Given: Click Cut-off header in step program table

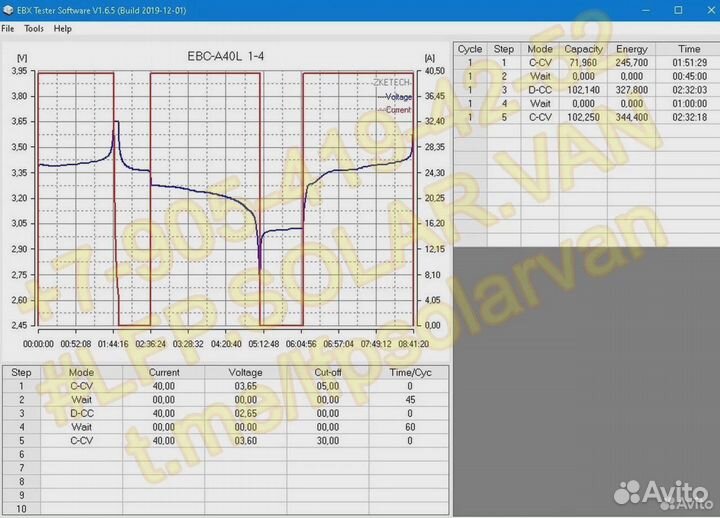Looking at the screenshot, I should pyautogui.click(x=327, y=372).
